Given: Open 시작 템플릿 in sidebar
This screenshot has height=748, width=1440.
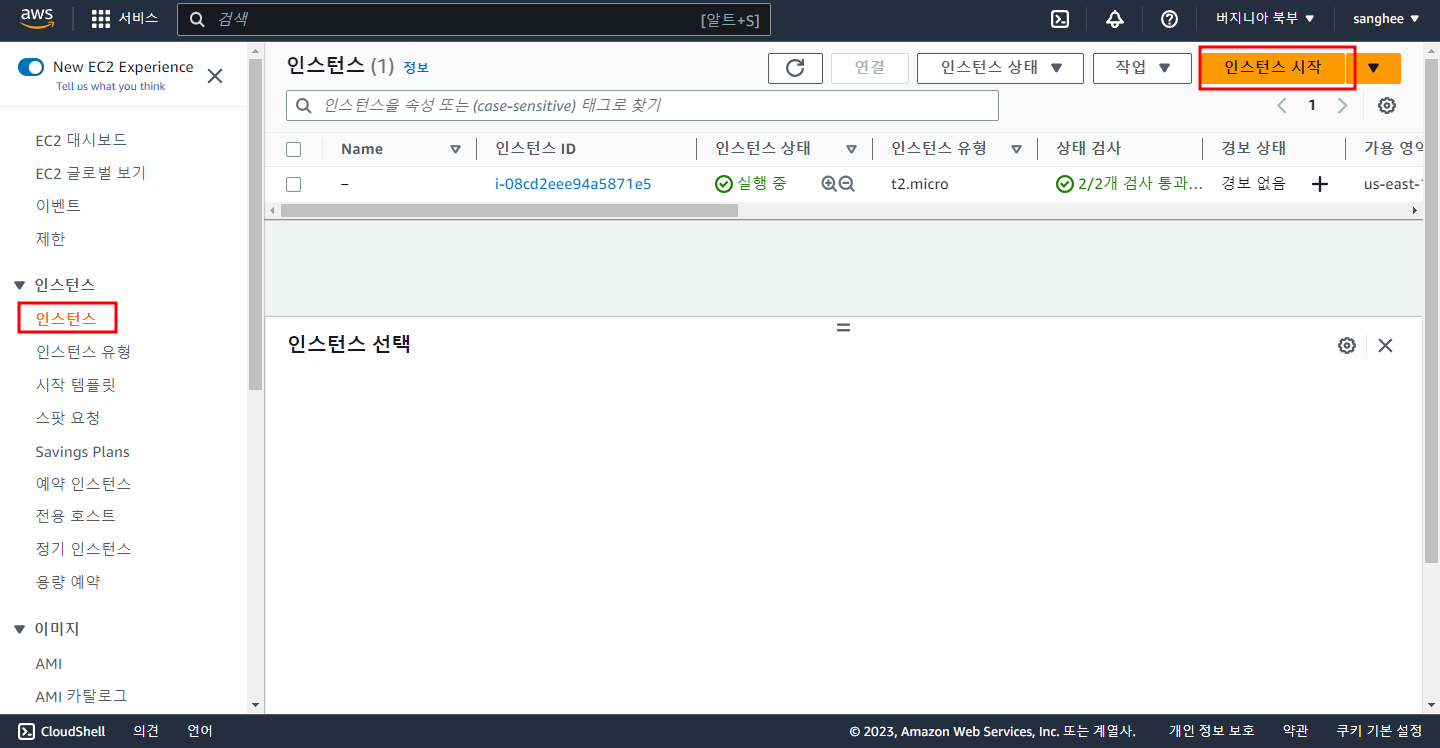Looking at the screenshot, I should (x=76, y=385).
